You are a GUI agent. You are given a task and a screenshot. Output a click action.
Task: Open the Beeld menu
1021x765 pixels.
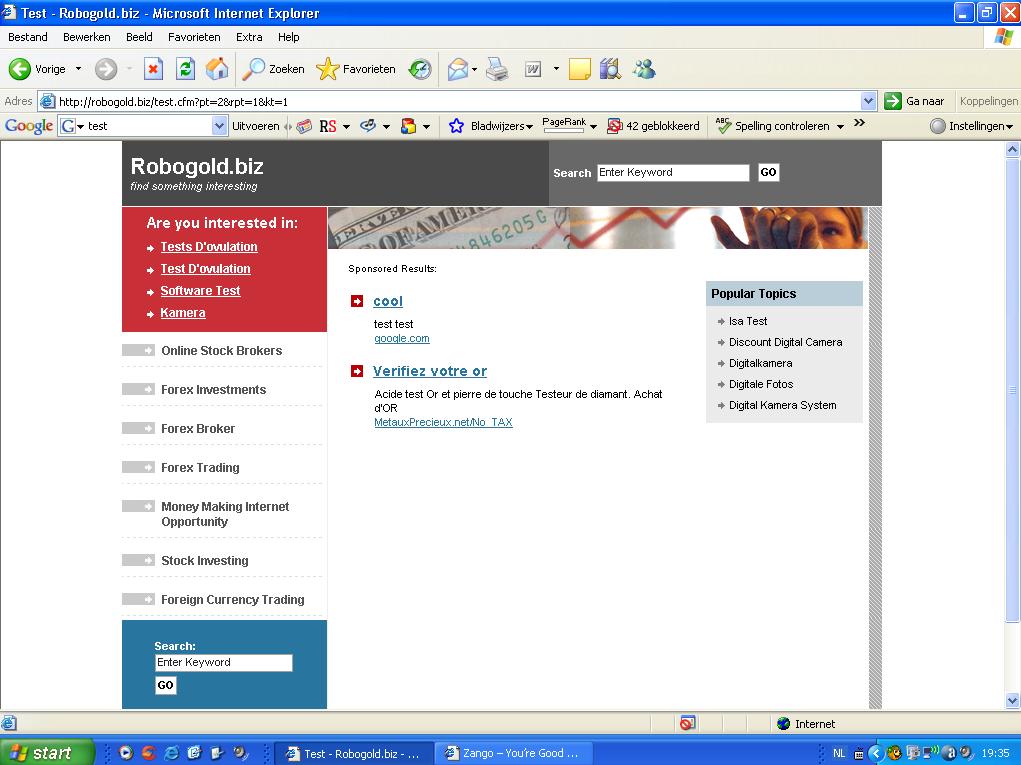(x=139, y=37)
